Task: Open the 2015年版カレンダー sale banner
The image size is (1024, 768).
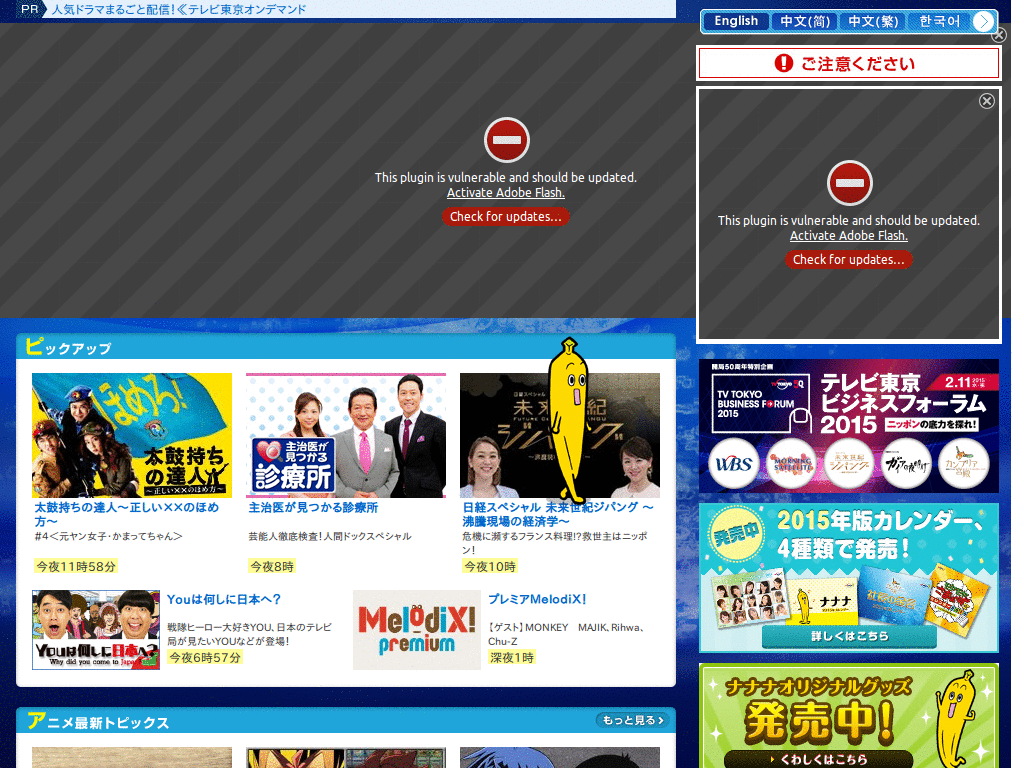Action: coord(848,577)
